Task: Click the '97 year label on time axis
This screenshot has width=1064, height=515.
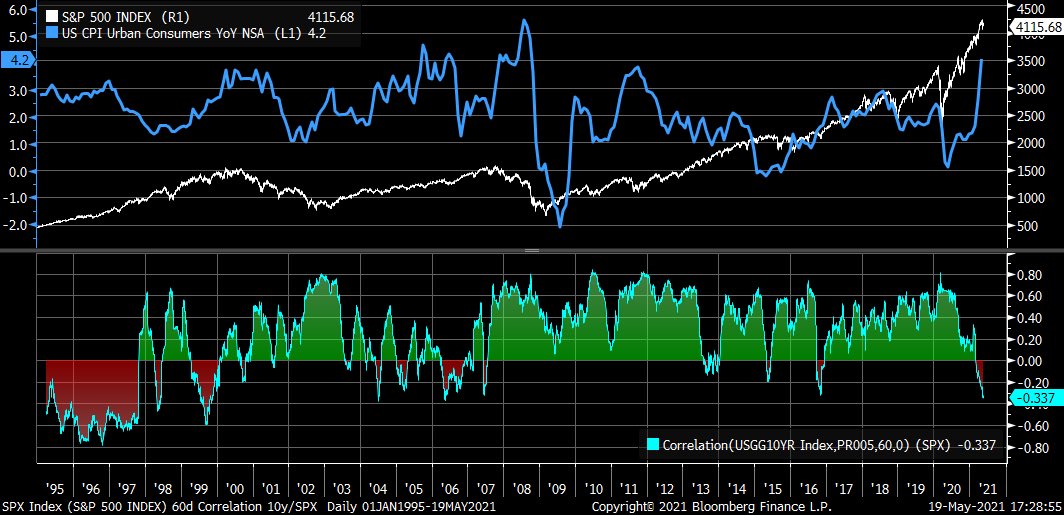Action: [x=126, y=489]
